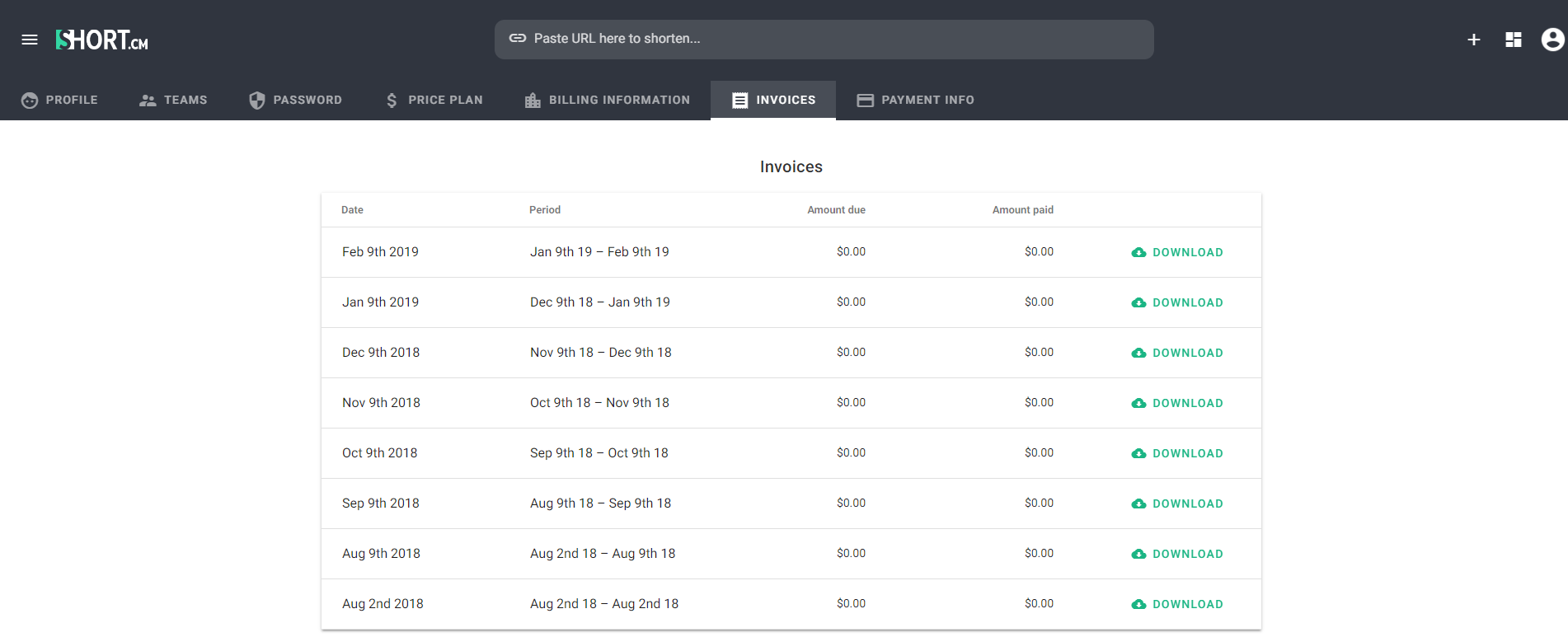Download the Aug 9th 2018 invoice
Viewport: 1568px width, 637px height.
(1177, 554)
